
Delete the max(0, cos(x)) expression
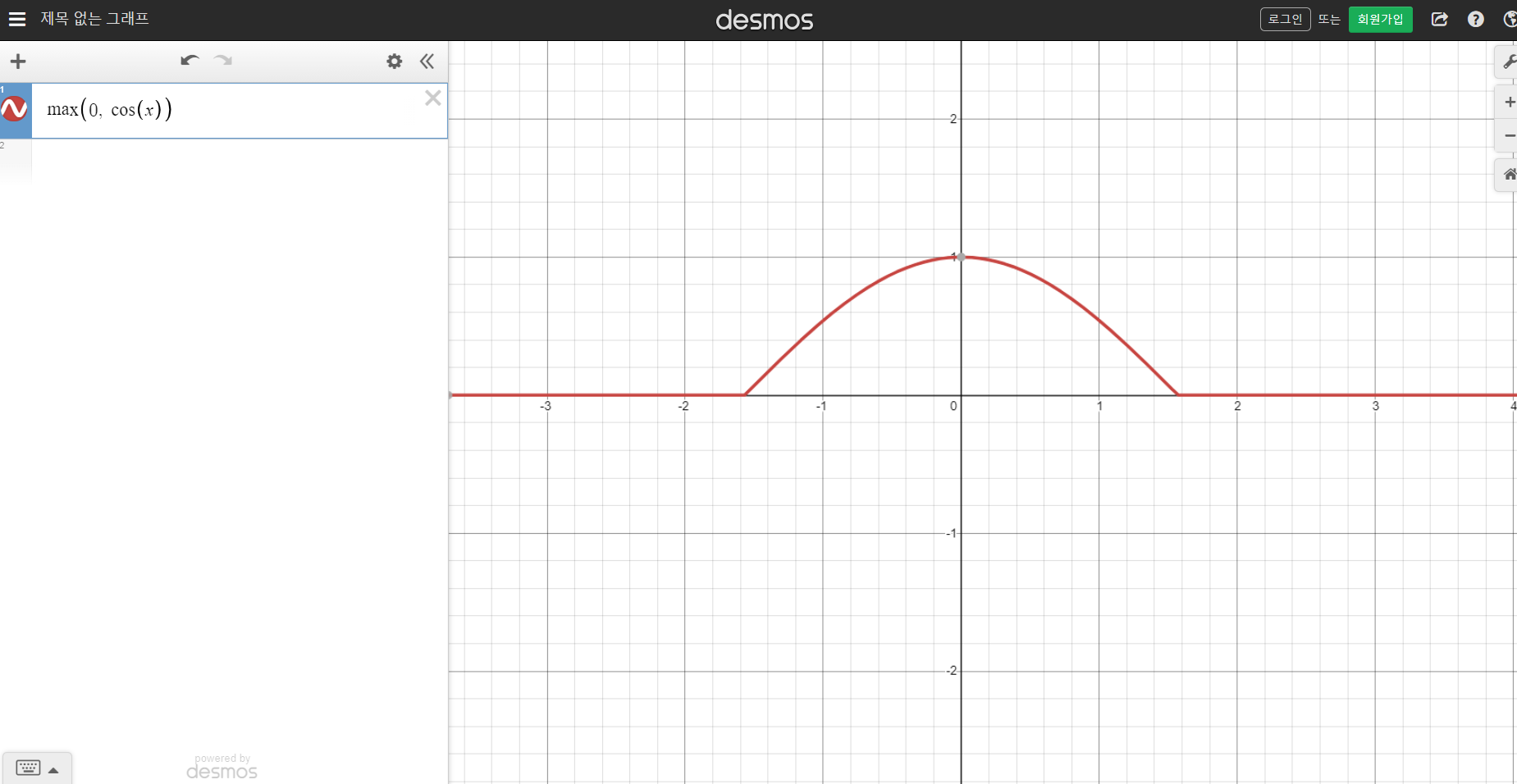point(433,98)
